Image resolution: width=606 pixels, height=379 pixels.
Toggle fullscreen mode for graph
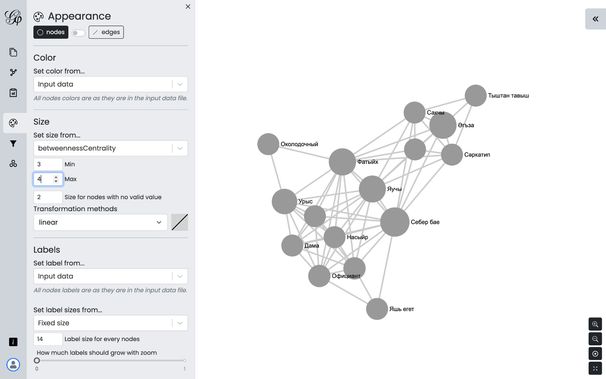coord(595,368)
